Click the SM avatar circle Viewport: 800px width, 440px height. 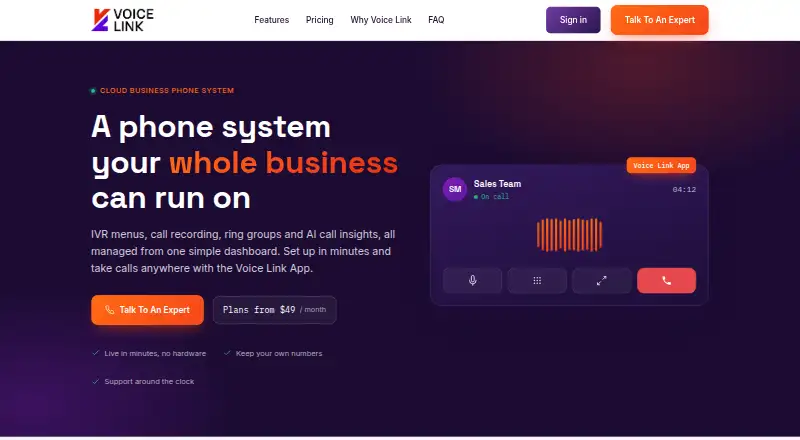(x=455, y=189)
